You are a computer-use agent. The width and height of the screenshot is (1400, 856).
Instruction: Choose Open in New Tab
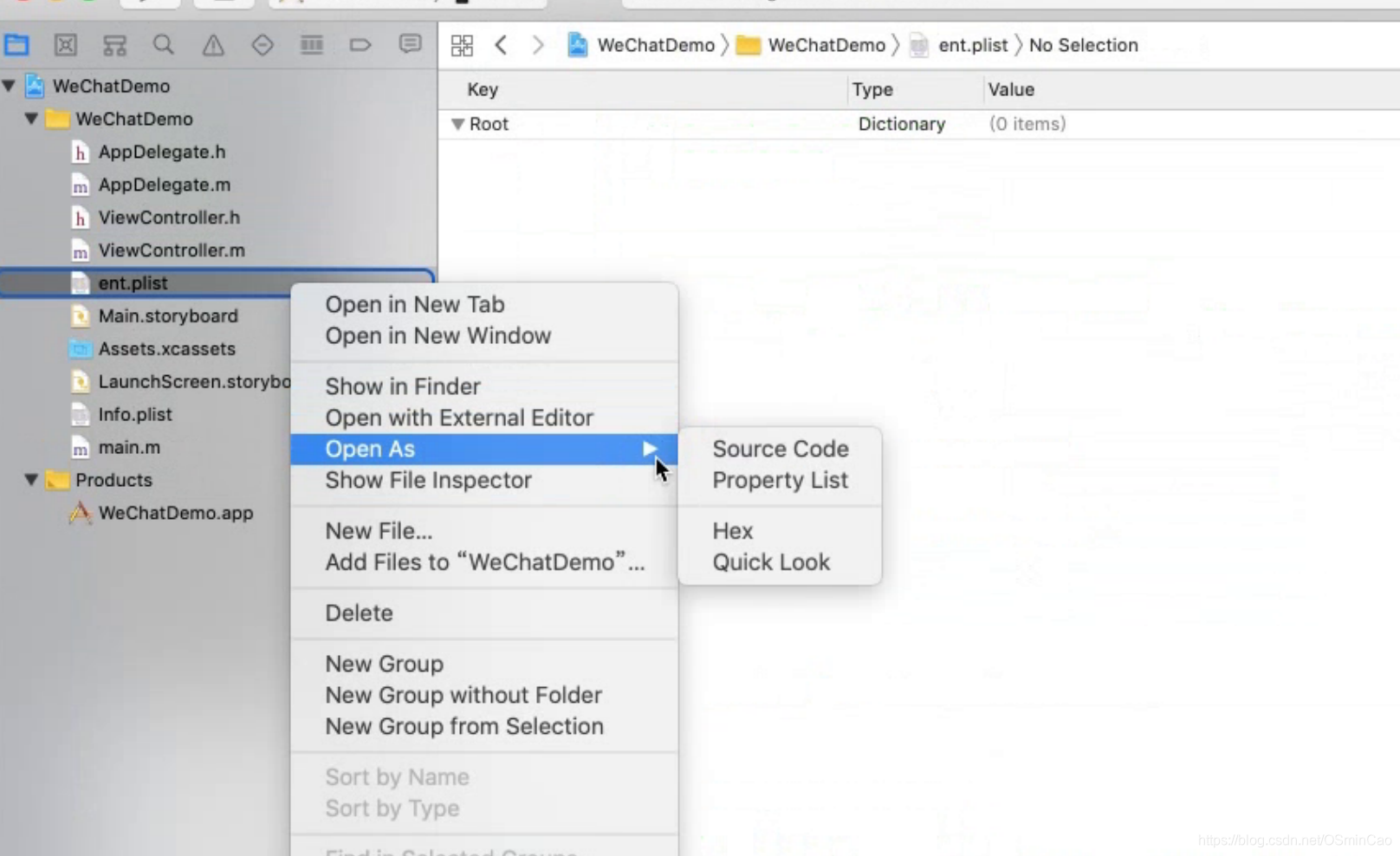click(x=484, y=304)
